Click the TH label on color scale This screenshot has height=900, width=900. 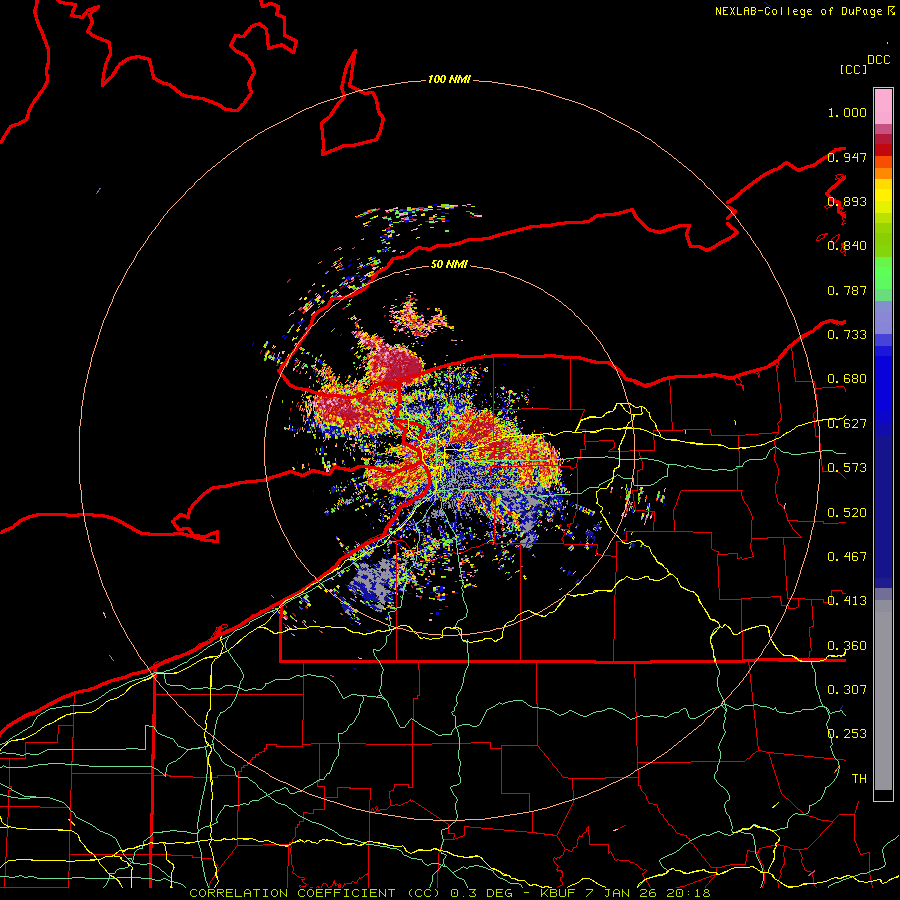859,779
